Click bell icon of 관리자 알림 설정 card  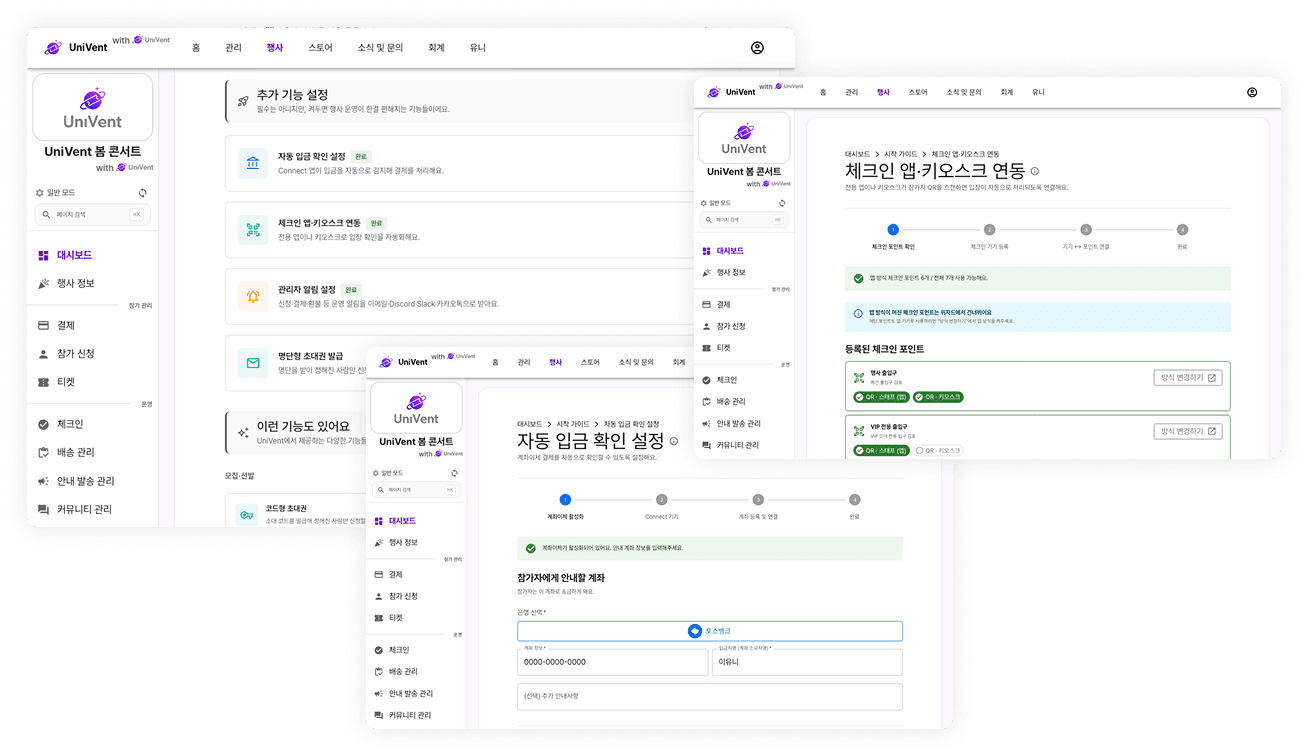(253, 296)
